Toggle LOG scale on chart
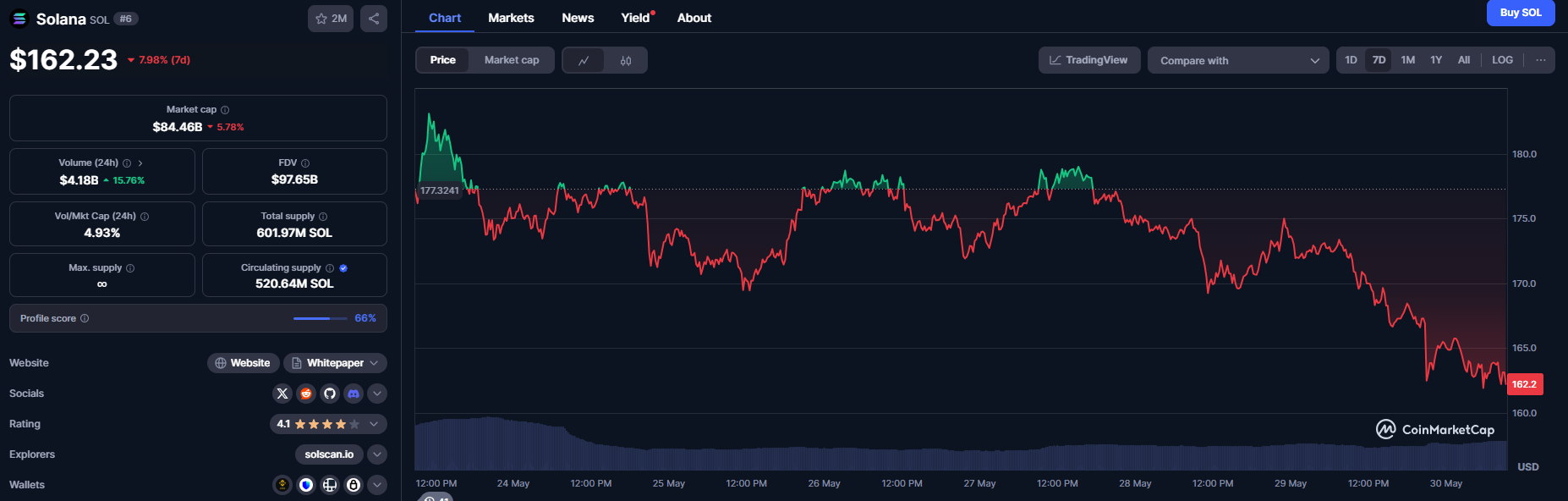This screenshot has width=1568, height=501. coord(1502,60)
